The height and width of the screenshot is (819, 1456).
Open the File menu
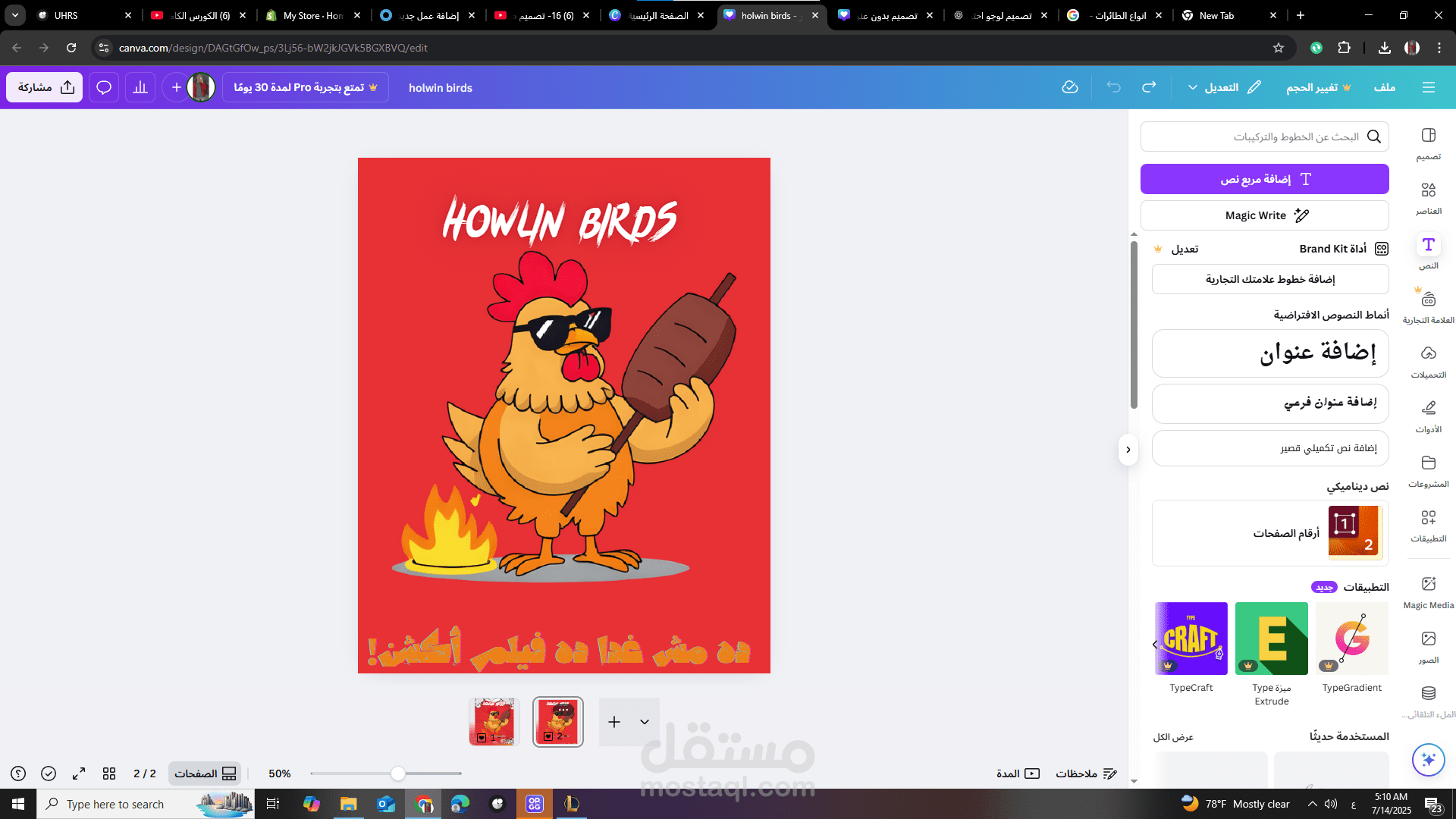click(x=1385, y=88)
